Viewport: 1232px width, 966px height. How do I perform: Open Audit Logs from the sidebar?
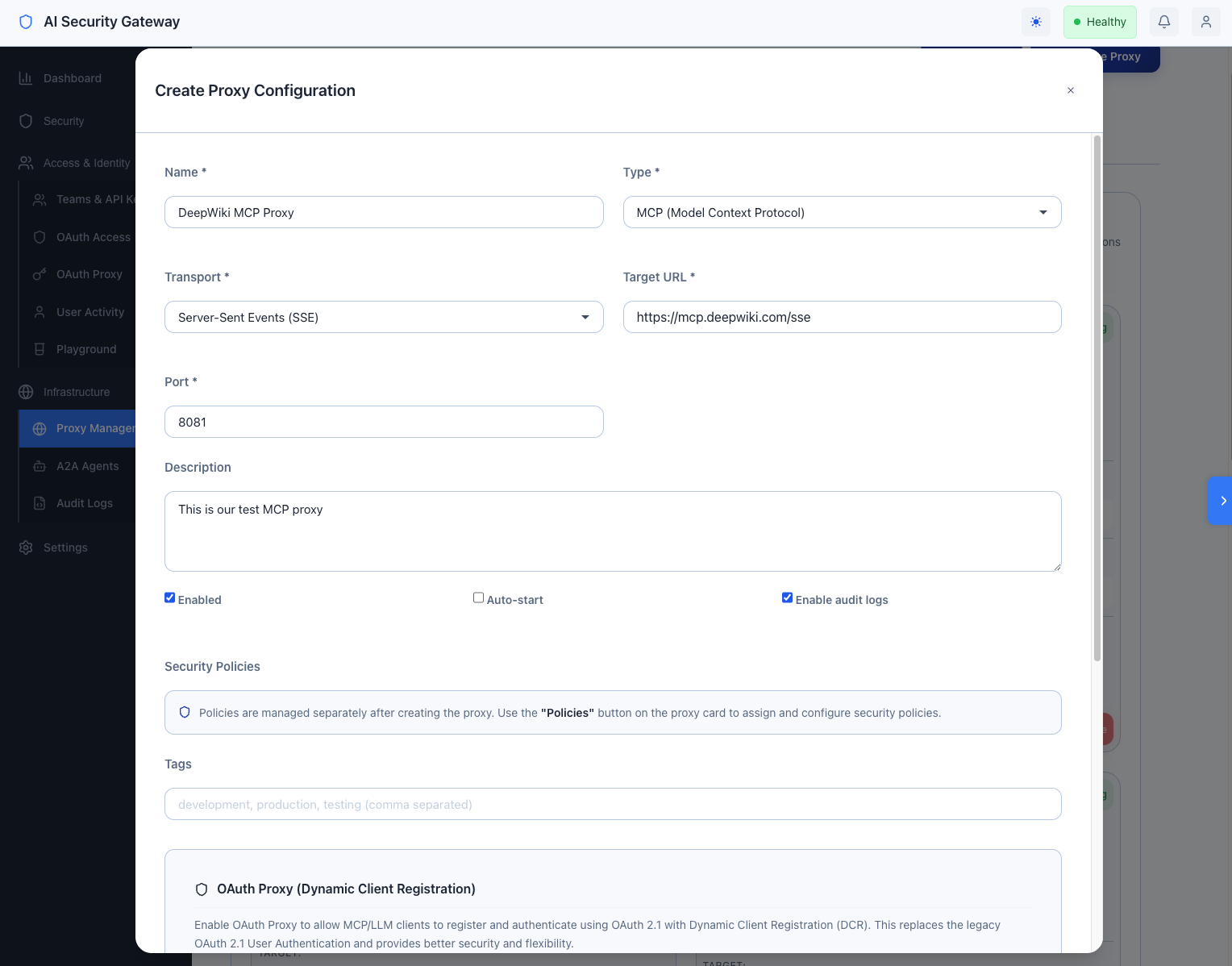click(84, 503)
